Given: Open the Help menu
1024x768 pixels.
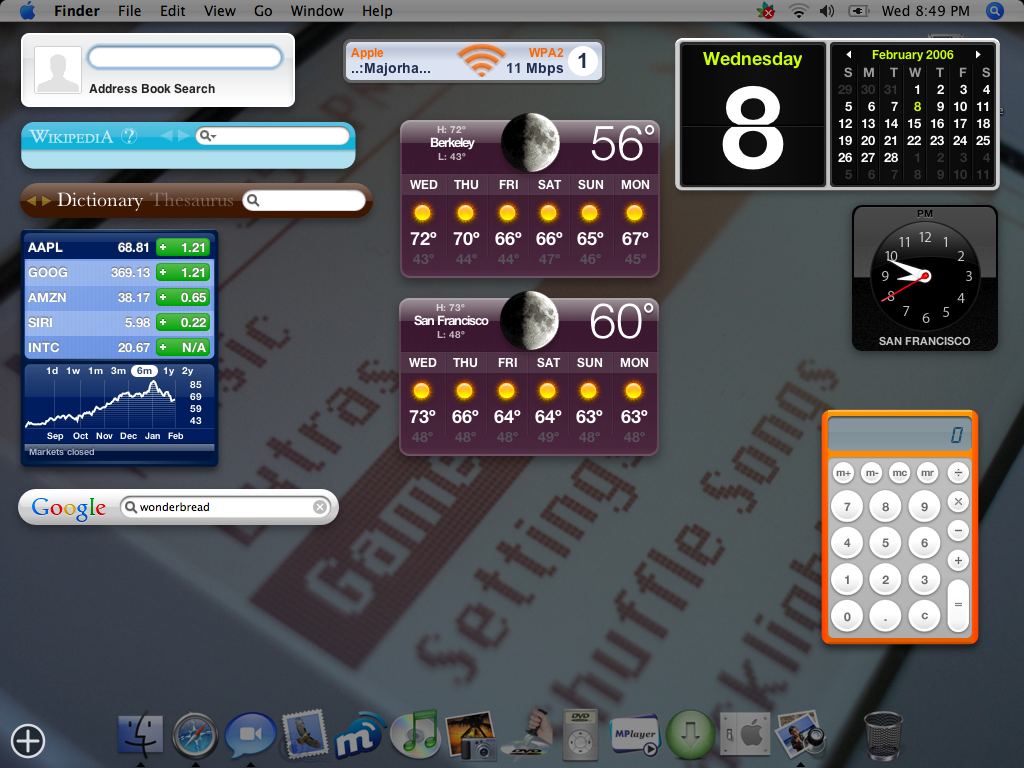Looking at the screenshot, I should click(377, 11).
